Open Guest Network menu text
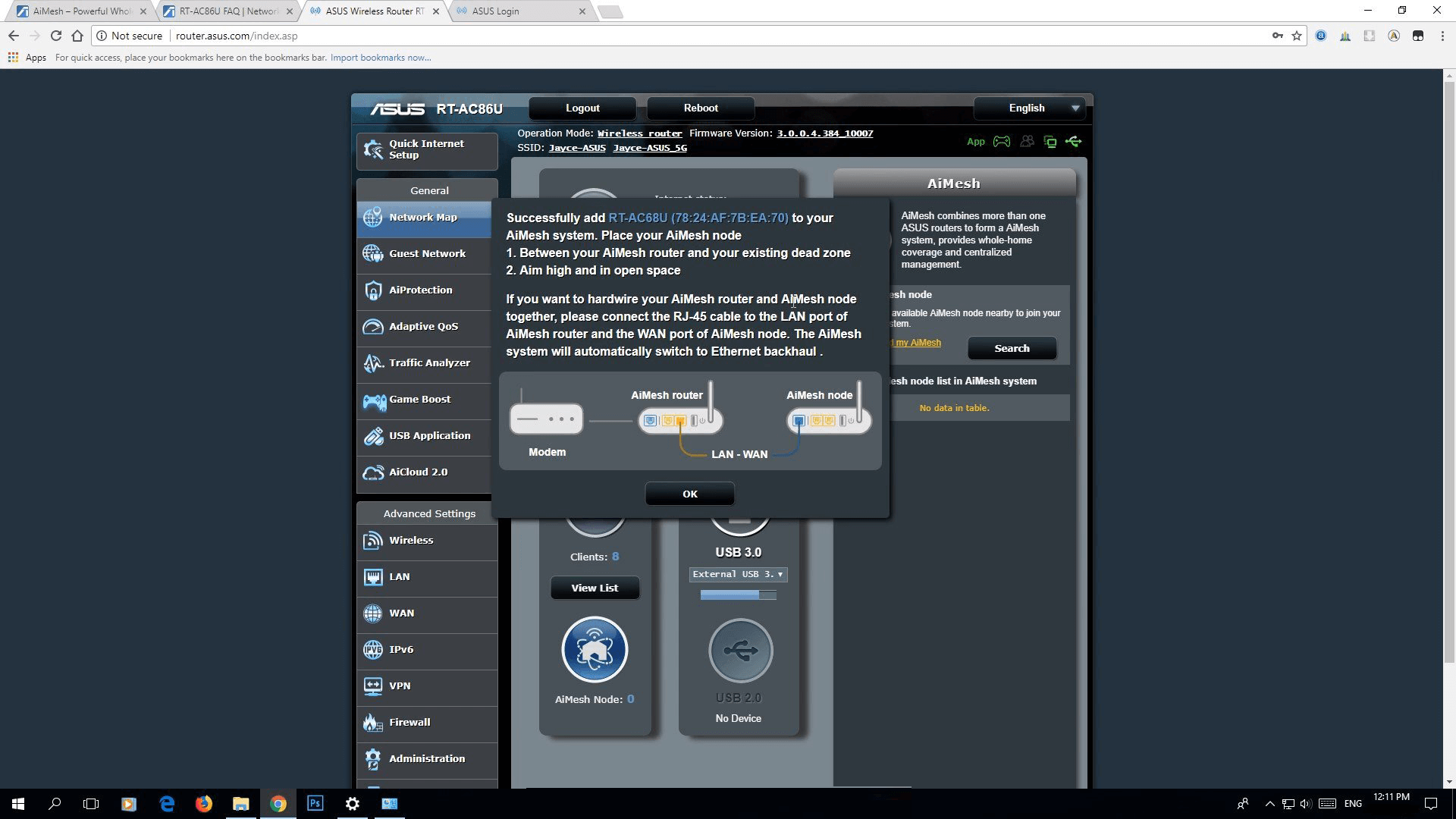 coord(427,254)
